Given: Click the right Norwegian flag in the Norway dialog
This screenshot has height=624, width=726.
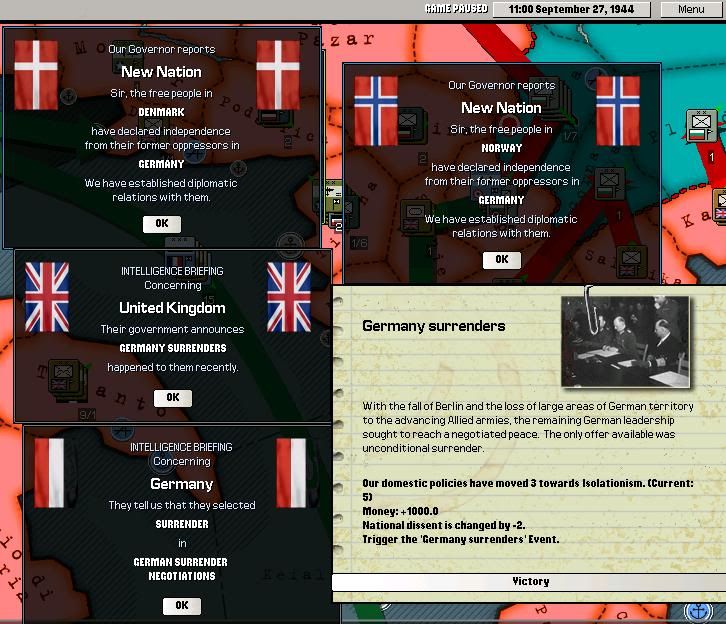Looking at the screenshot, I should point(618,111).
